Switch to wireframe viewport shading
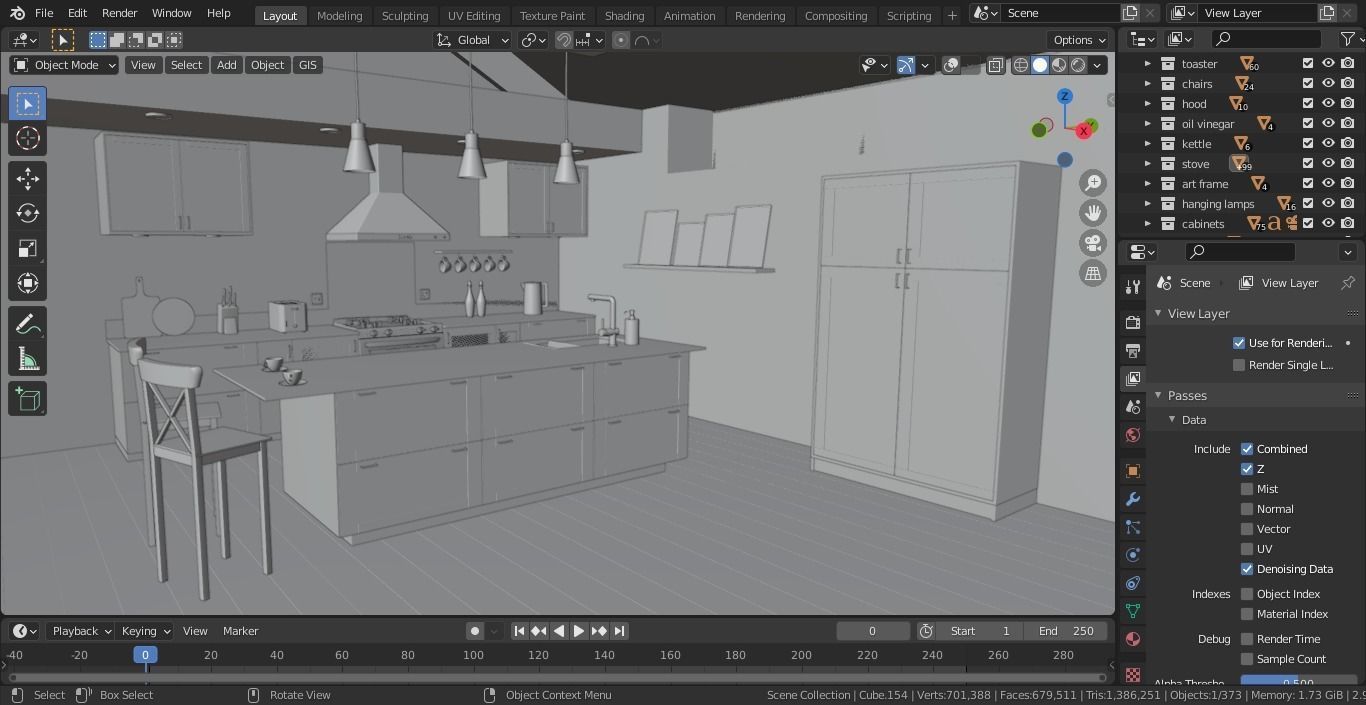 1021,65
